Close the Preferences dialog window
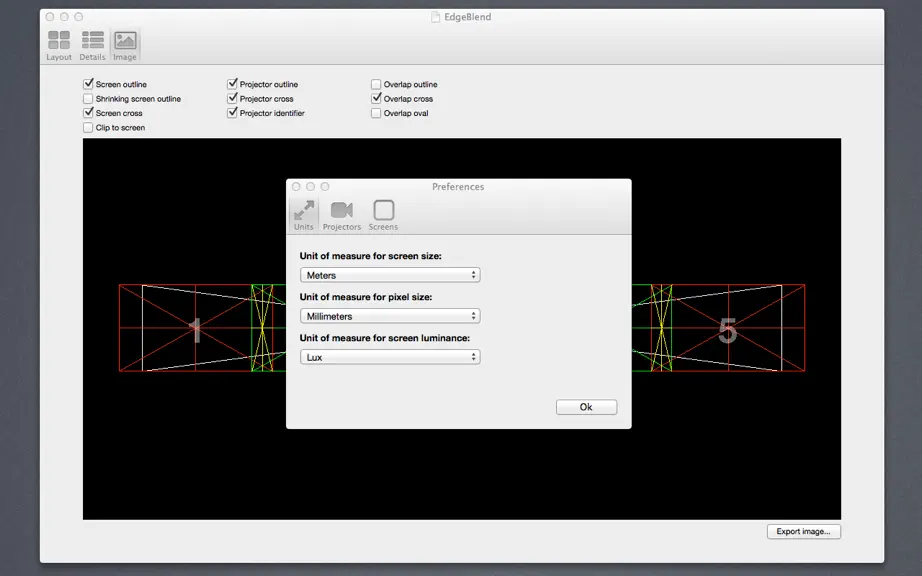 click(x=296, y=186)
